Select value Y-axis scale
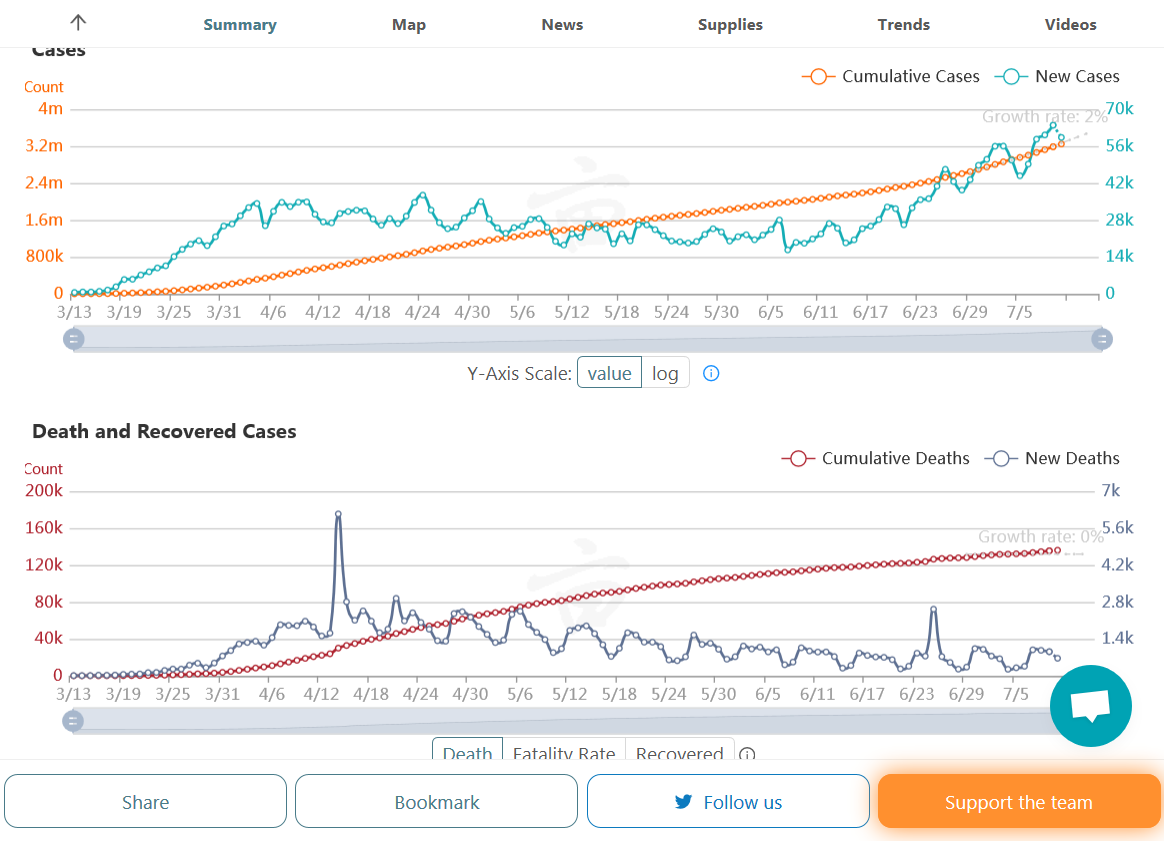Image resolution: width=1164 pixels, height=841 pixels. coord(609,373)
